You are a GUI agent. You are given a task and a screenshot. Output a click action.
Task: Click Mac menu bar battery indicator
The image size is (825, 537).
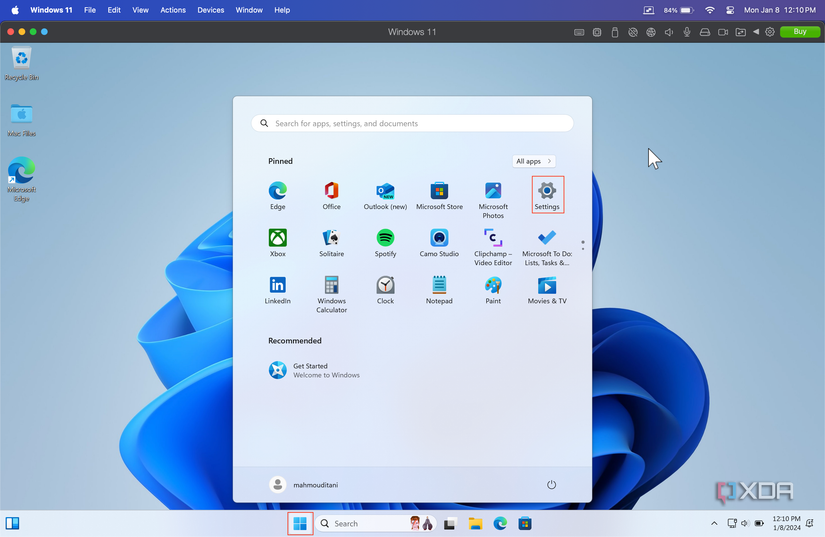click(679, 10)
